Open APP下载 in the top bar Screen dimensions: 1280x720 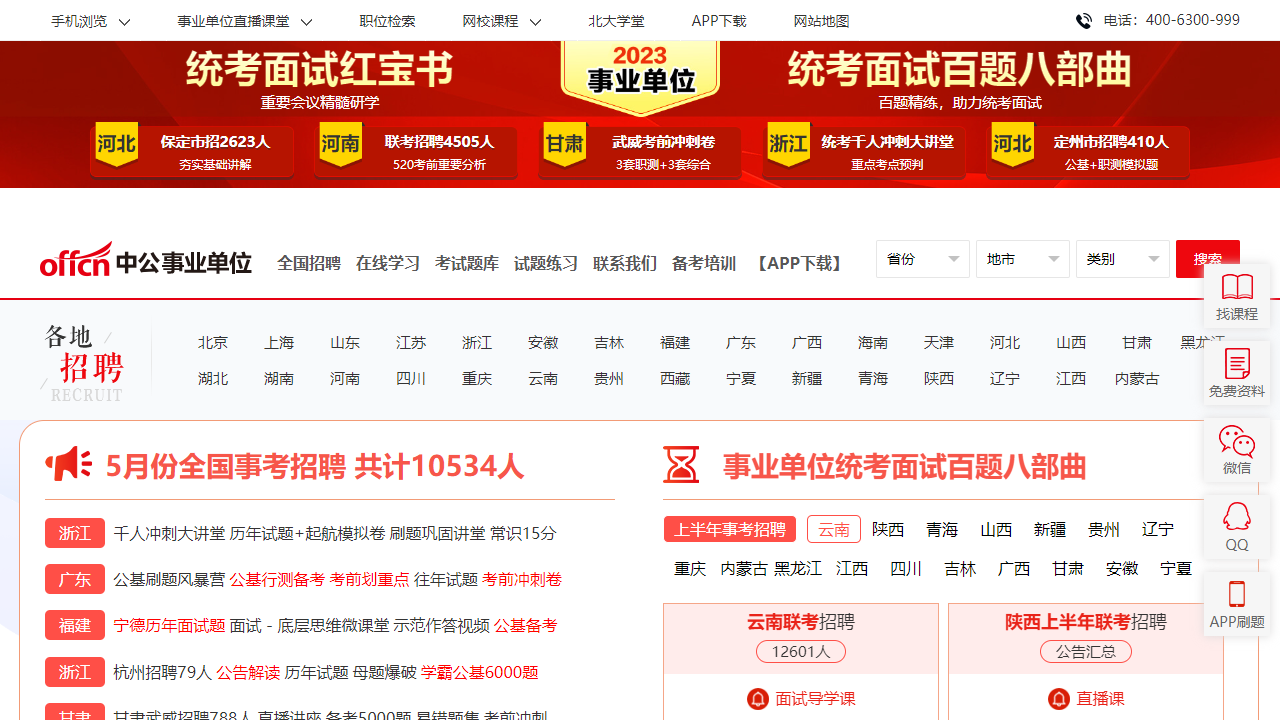(x=719, y=21)
